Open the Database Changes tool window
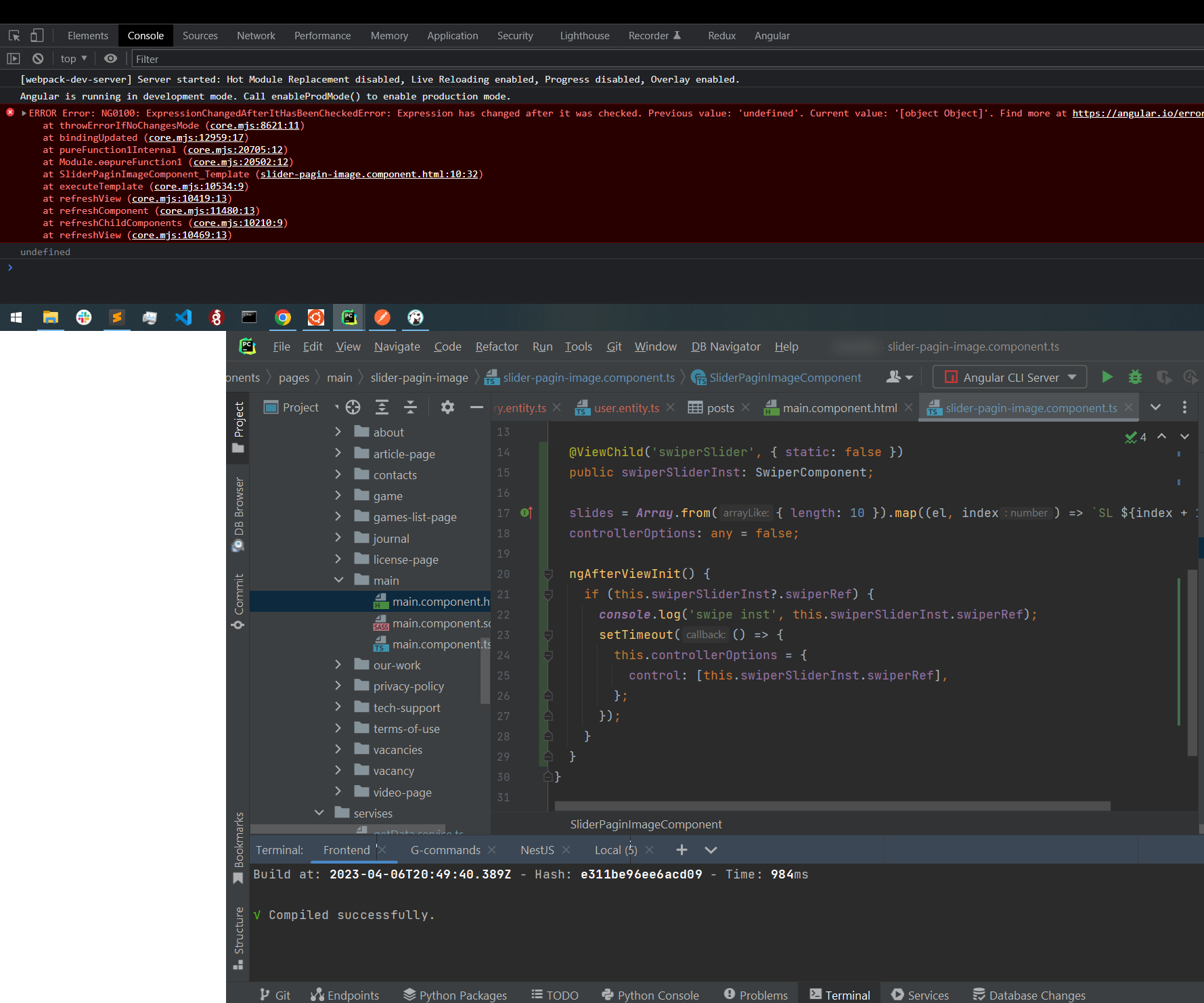 (1029, 995)
